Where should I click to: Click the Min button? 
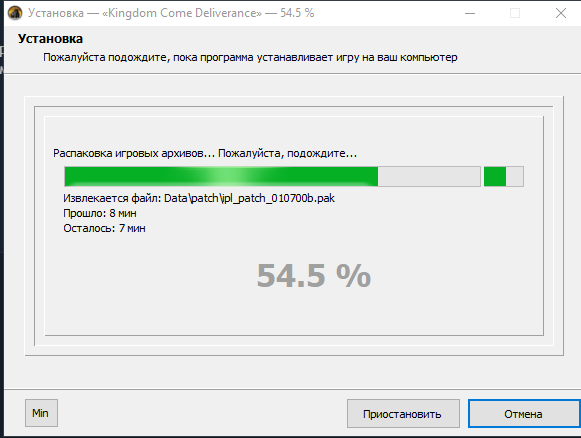click(41, 413)
